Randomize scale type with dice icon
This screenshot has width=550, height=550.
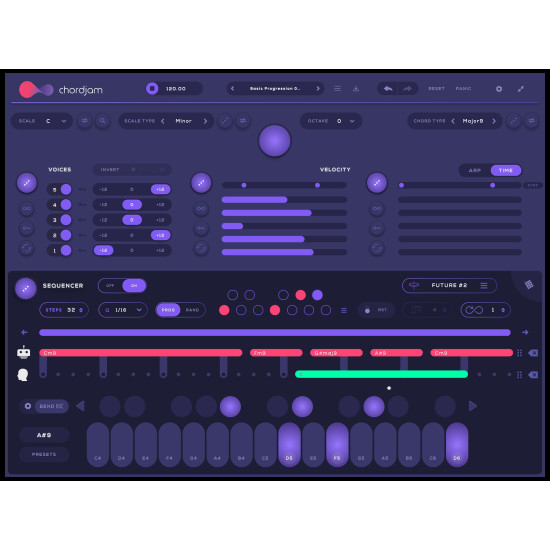(x=225, y=121)
